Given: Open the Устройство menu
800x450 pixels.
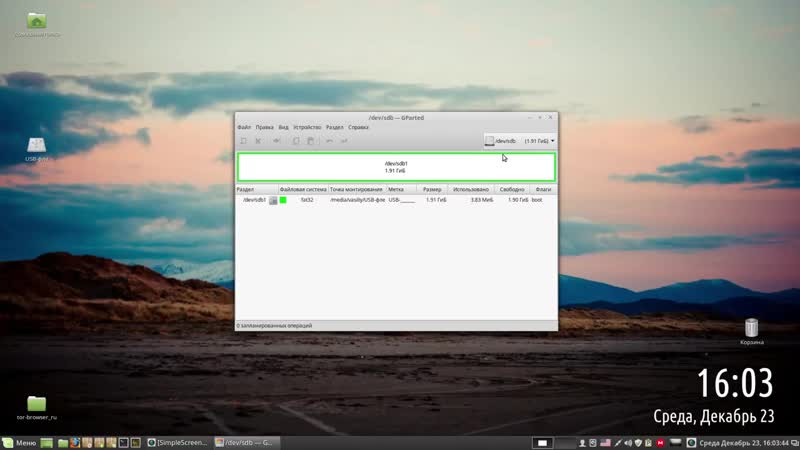Looking at the screenshot, I should point(307,127).
